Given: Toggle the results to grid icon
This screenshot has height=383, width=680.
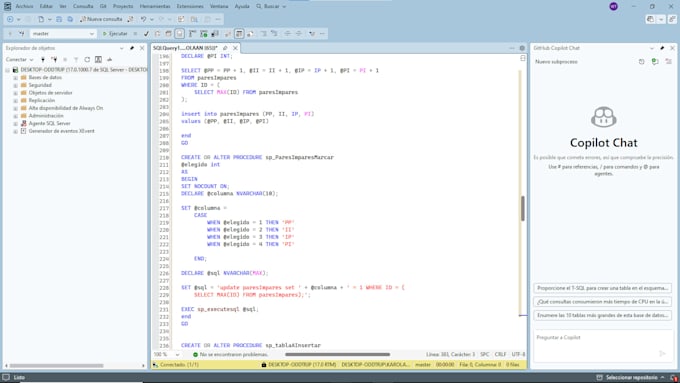Looking at the screenshot, I should click(x=239, y=33).
